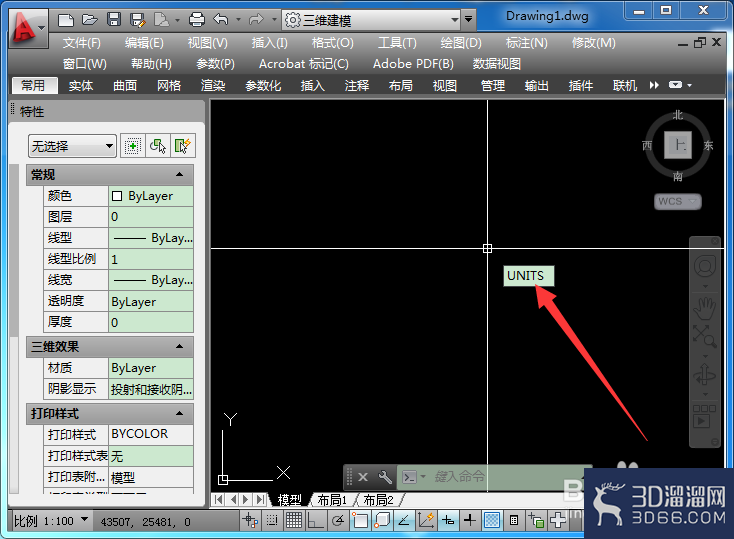The image size is (734, 539).
Task: Open the 无选择 selection dropdown
Action: click(x=72, y=146)
